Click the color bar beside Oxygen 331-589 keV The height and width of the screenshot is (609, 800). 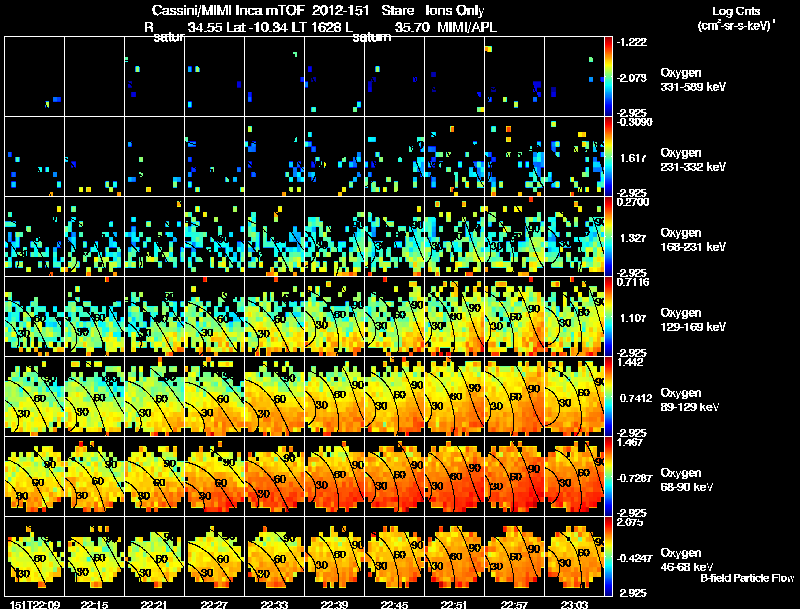tap(608, 76)
